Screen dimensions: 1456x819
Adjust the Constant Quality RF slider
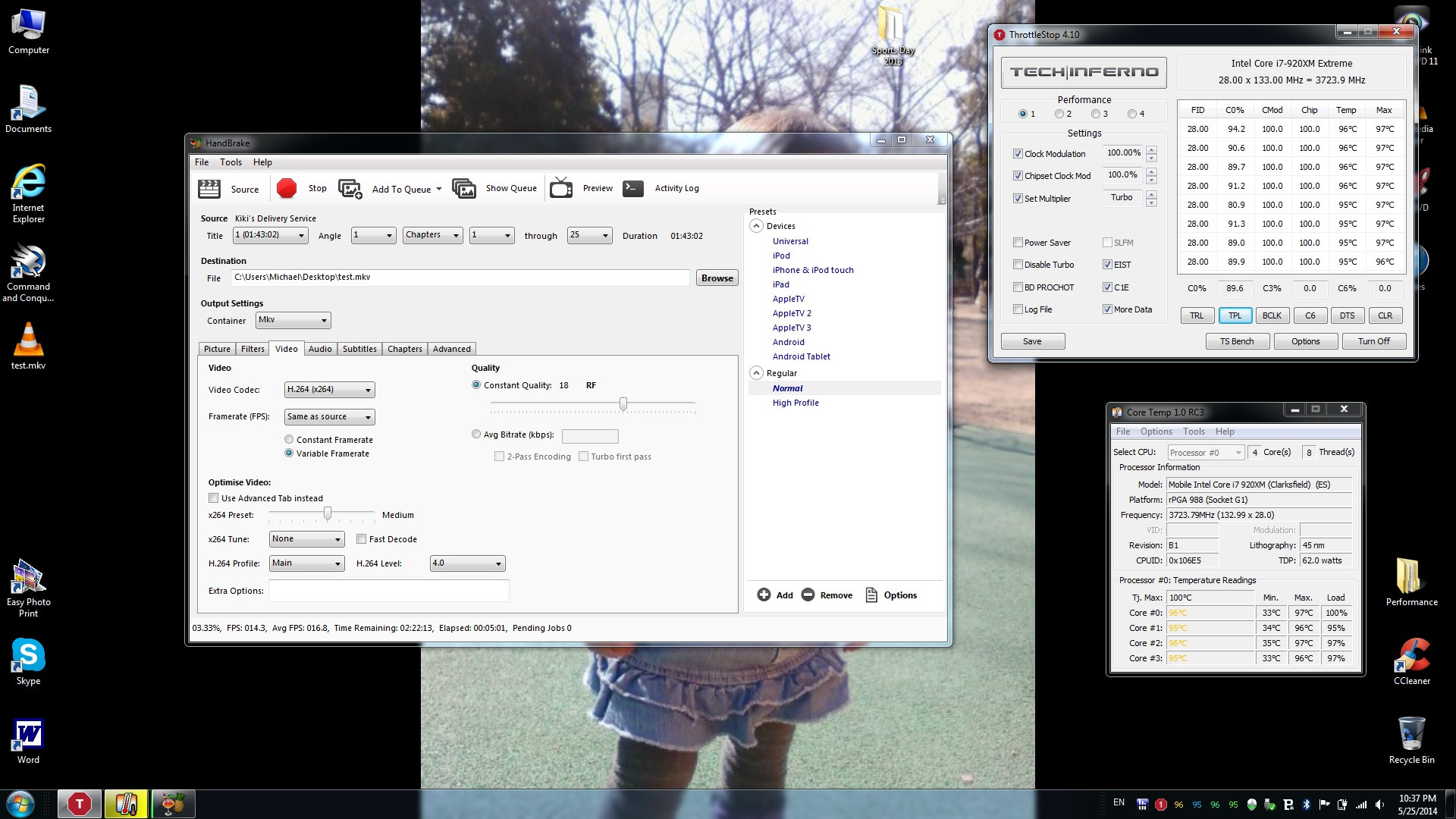[623, 404]
